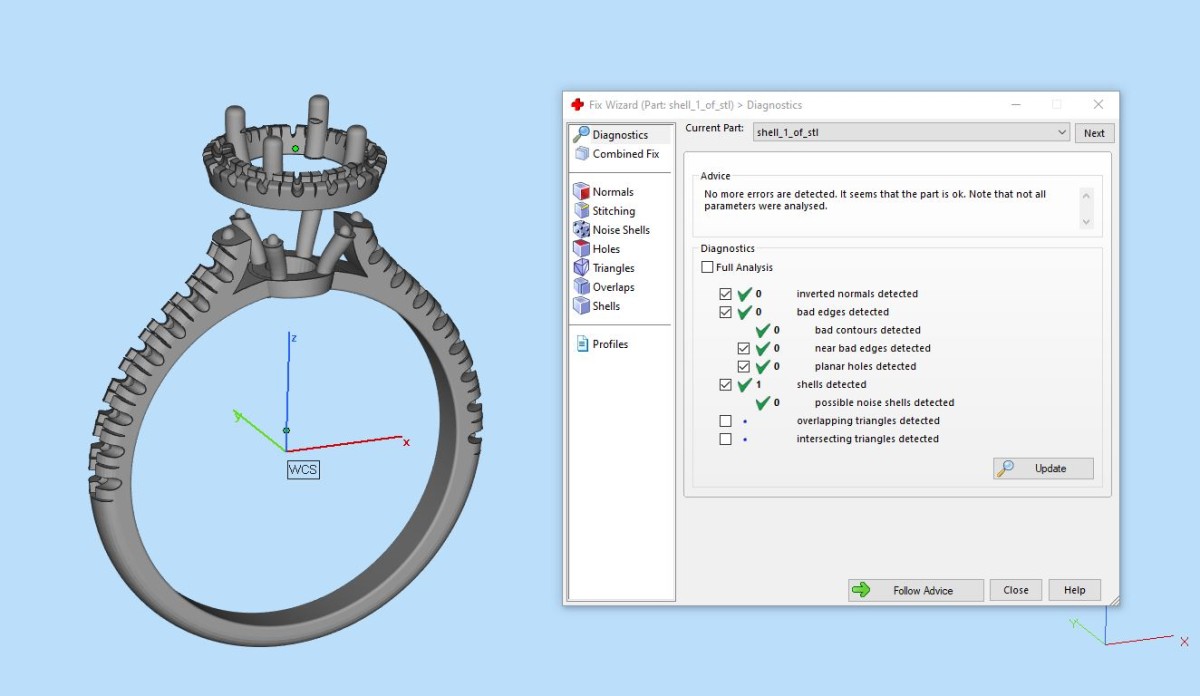Enable the intersecting triangles detected checkbox

tap(726, 439)
